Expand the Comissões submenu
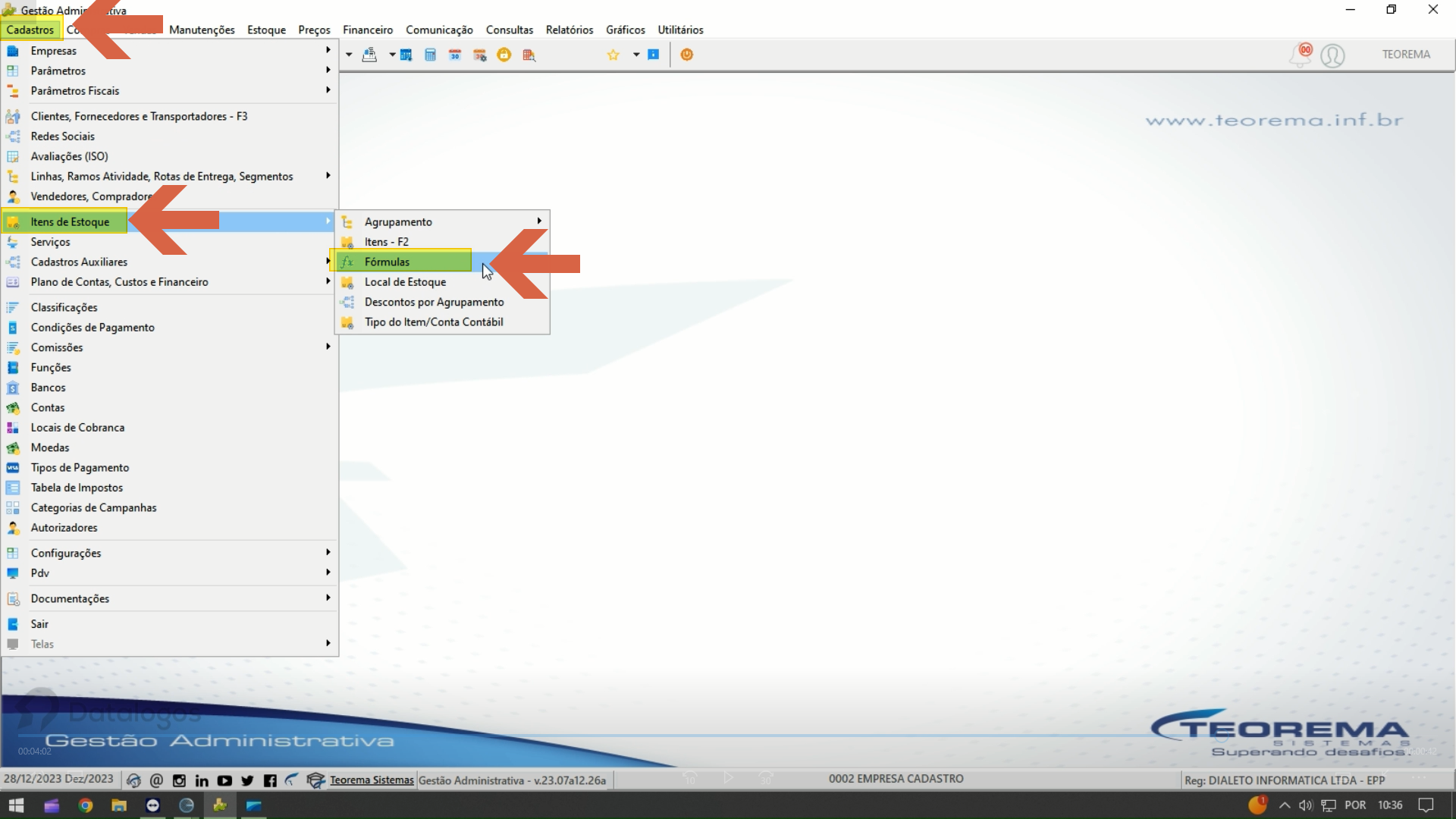The image size is (1456, 819). coord(328,347)
